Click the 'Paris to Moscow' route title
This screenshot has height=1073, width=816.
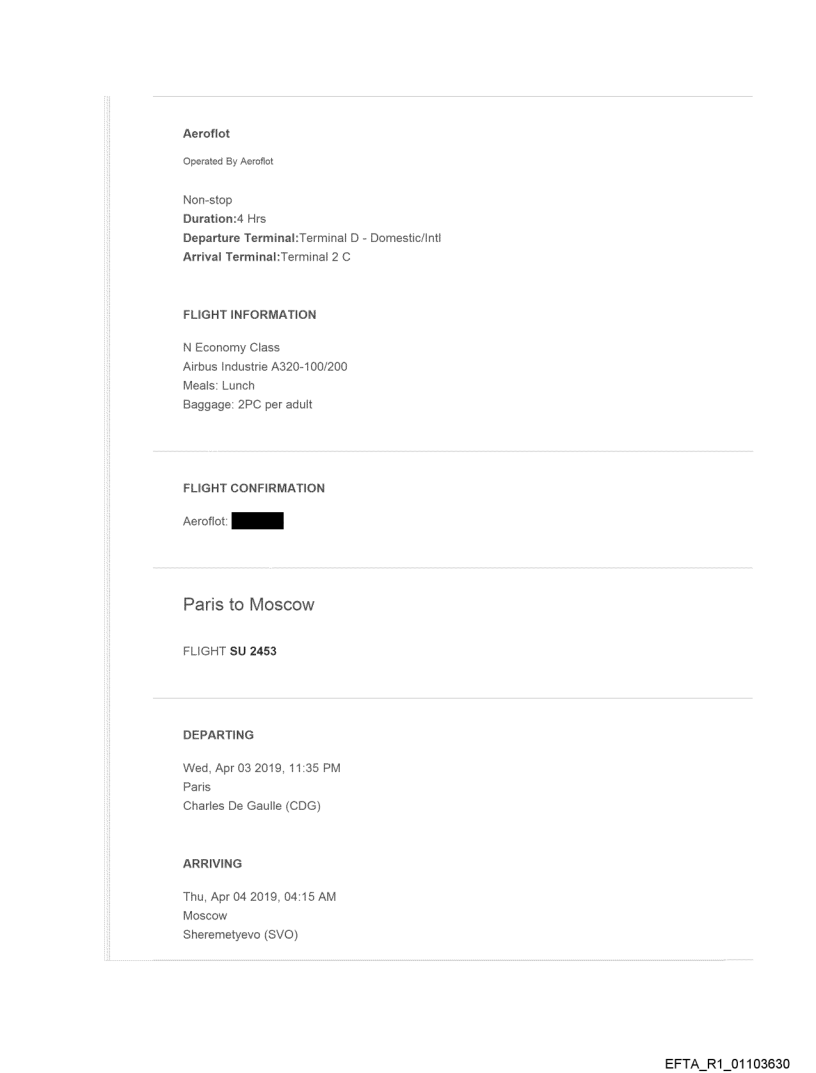[248, 605]
